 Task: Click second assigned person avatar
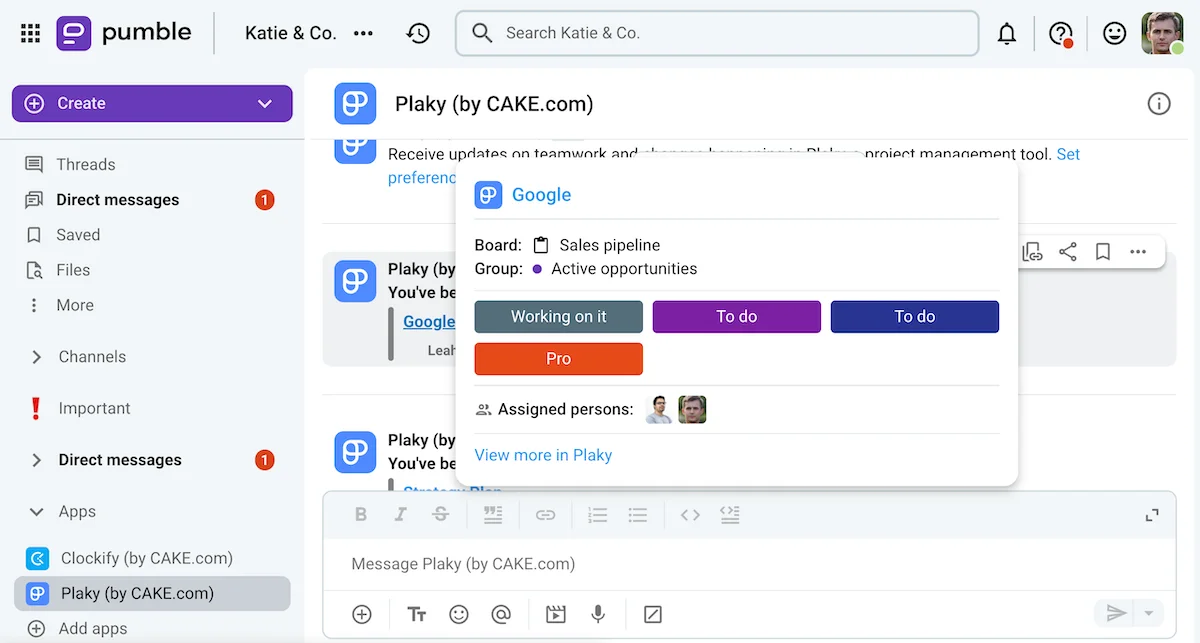(693, 409)
